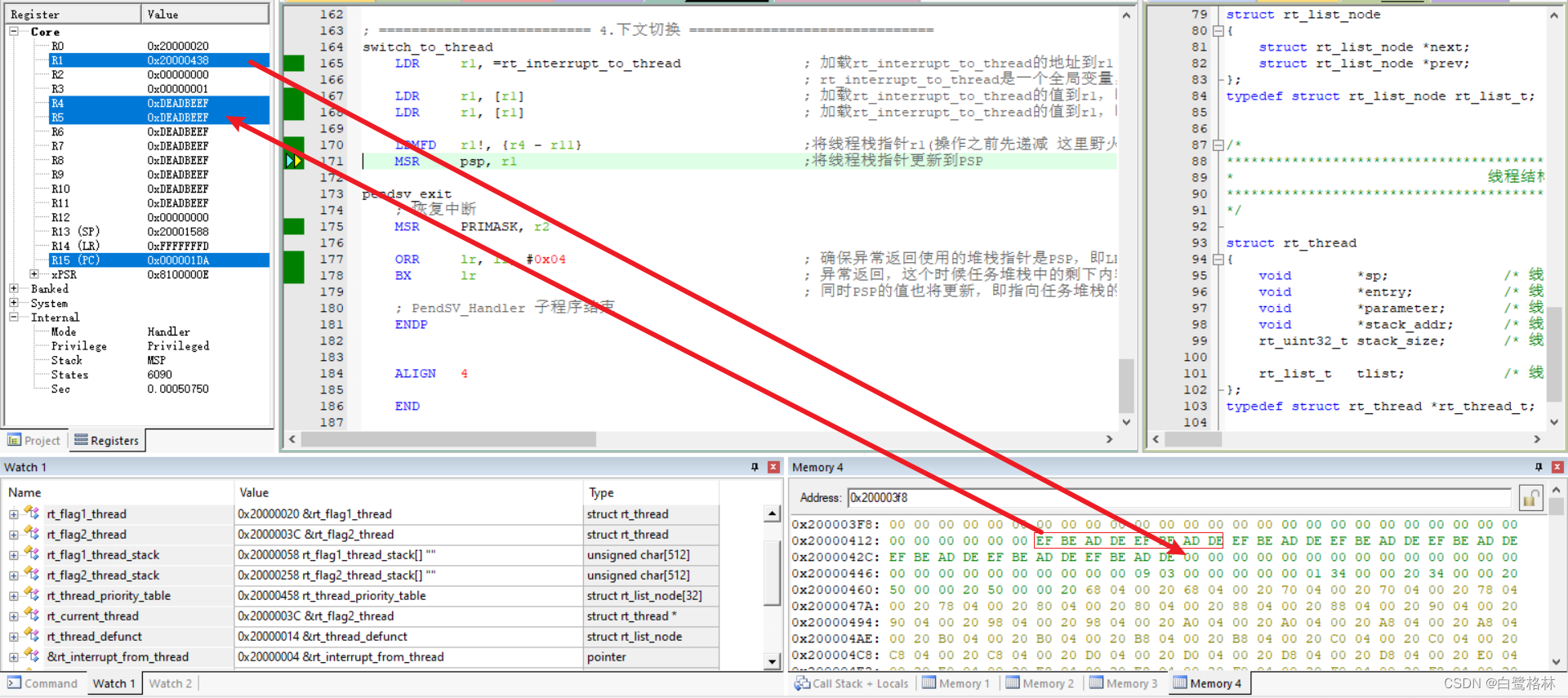Click the watch icon beside rt_thread_defunct

click(x=32, y=636)
